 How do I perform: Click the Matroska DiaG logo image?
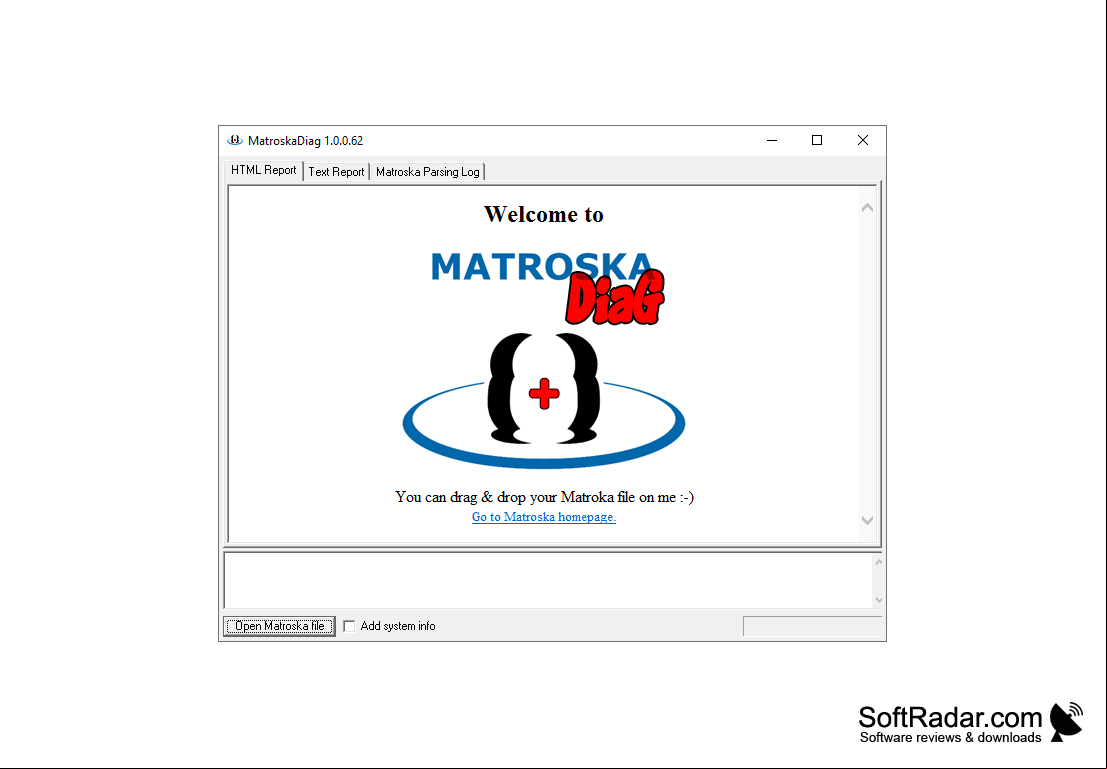click(544, 359)
